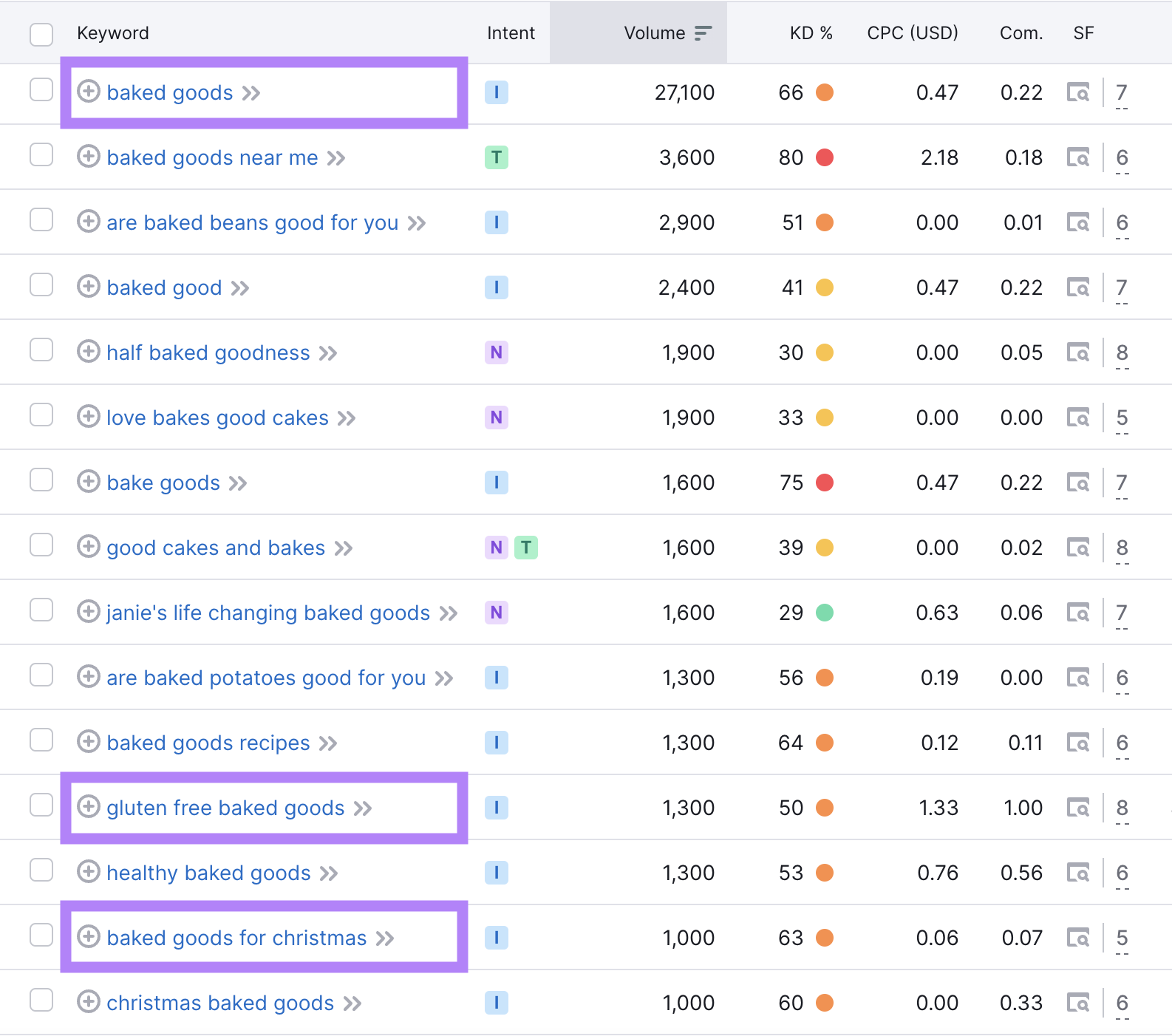
Task: View SERP icon for 'healthy baked goods'
Action: click(x=1078, y=873)
